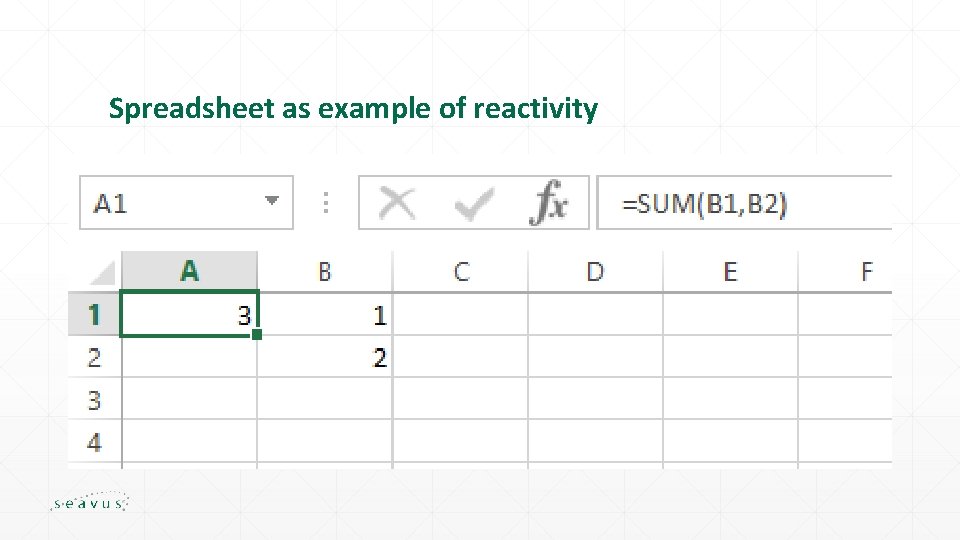The width and height of the screenshot is (960, 540).
Task: Select column B header
Action: 324,271
